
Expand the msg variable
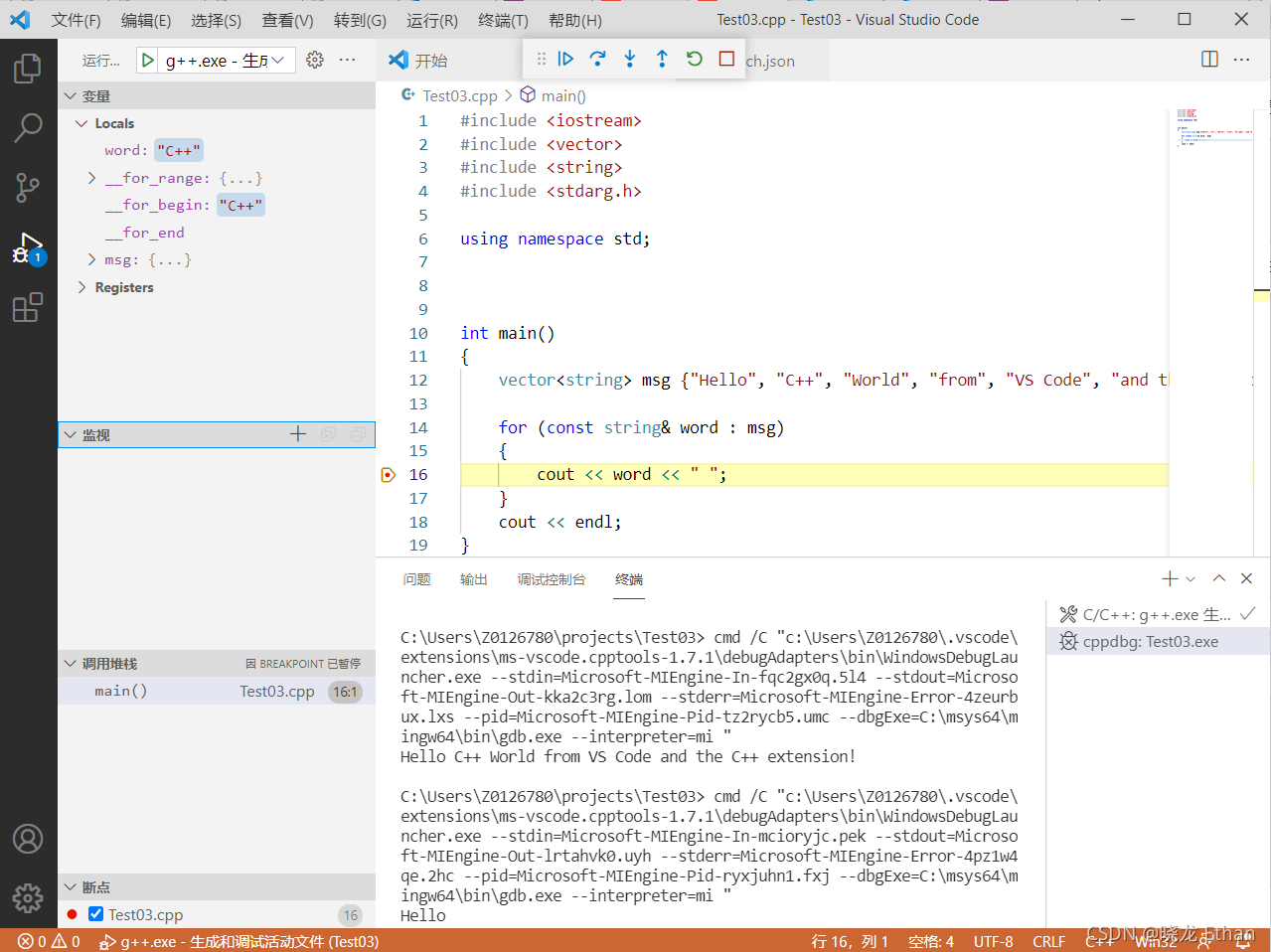pos(91,259)
